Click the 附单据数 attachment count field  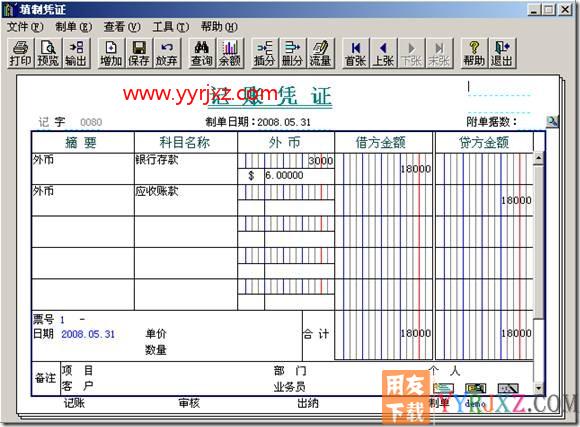pos(532,122)
